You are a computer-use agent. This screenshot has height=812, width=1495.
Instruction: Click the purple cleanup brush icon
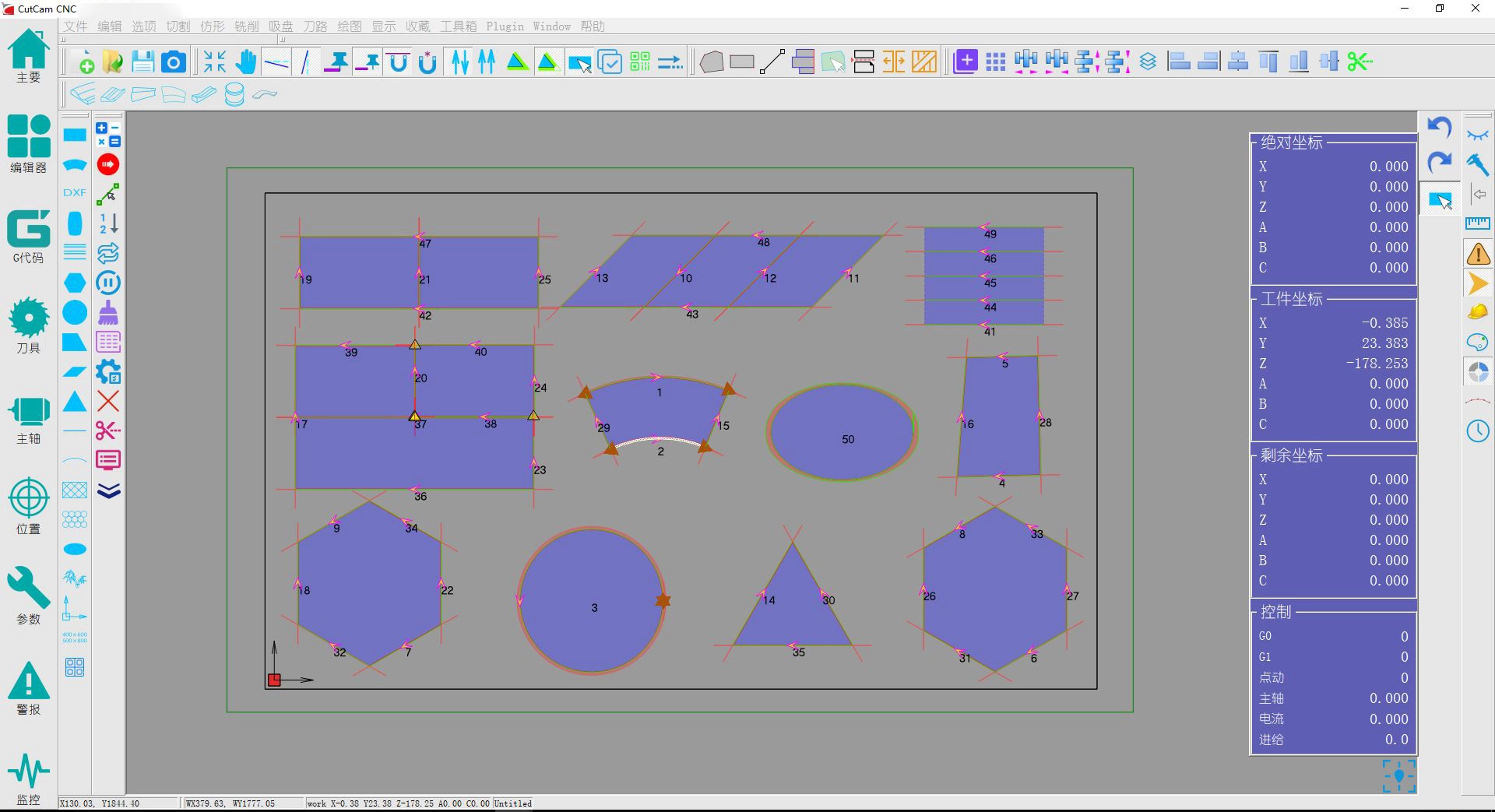(x=107, y=313)
